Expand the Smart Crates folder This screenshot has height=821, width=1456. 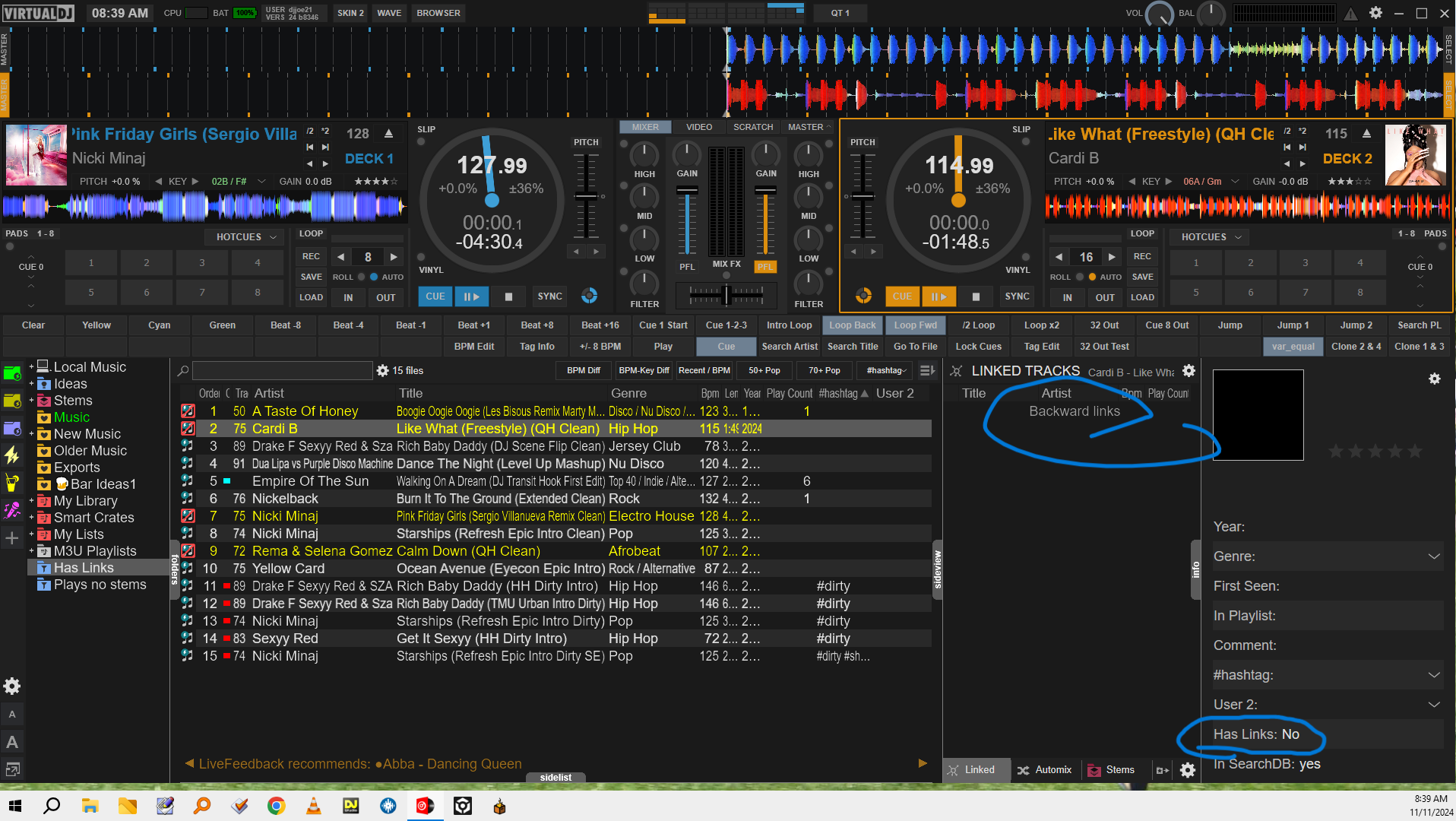click(x=32, y=518)
